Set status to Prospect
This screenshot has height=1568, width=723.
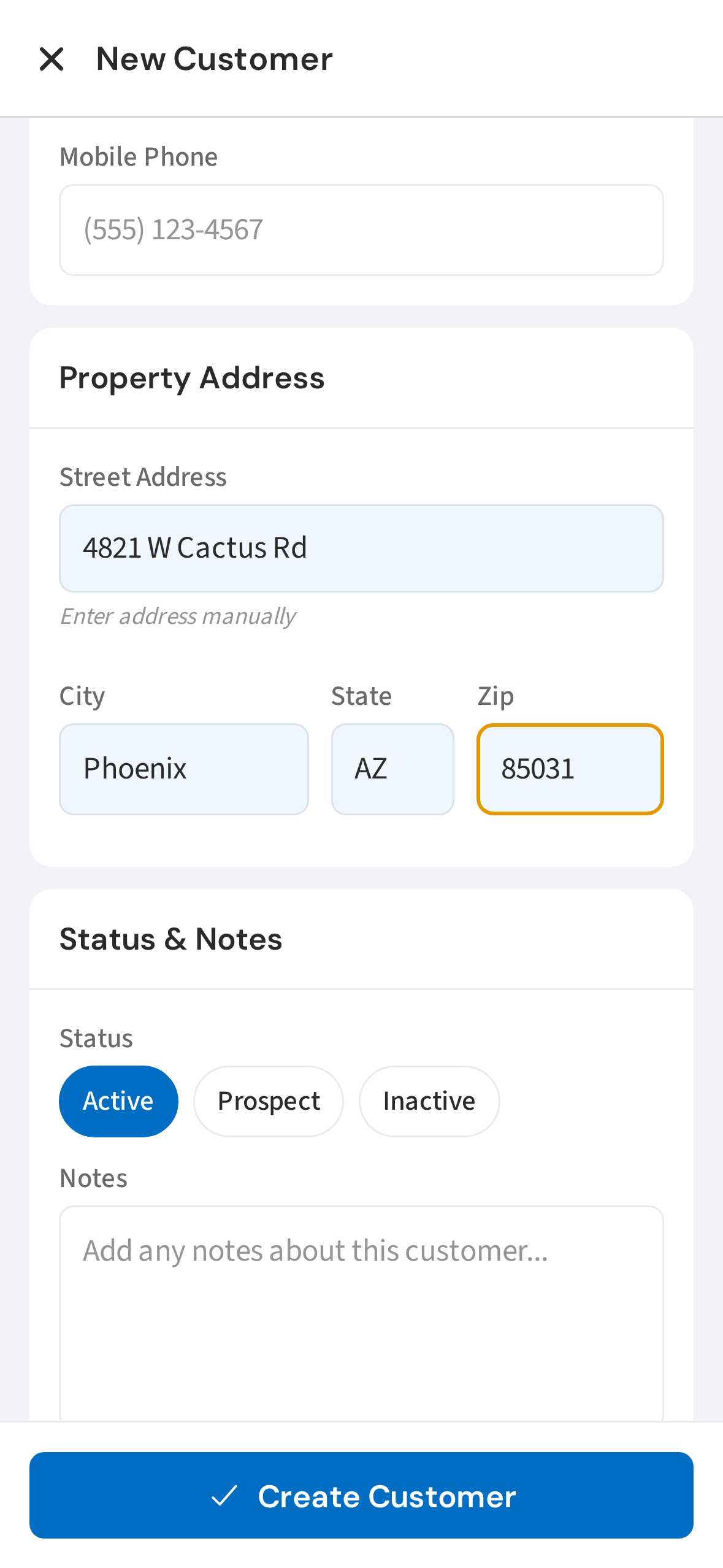click(x=269, y=1101)
